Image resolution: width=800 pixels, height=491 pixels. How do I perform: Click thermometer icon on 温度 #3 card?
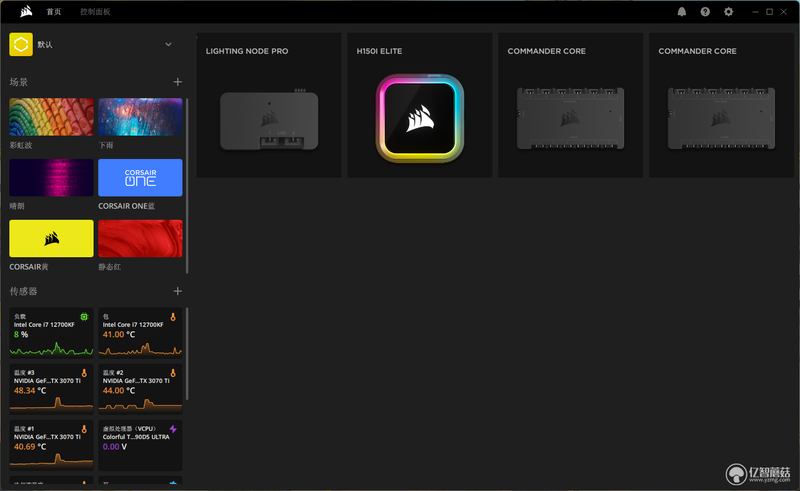click(84, 373)
